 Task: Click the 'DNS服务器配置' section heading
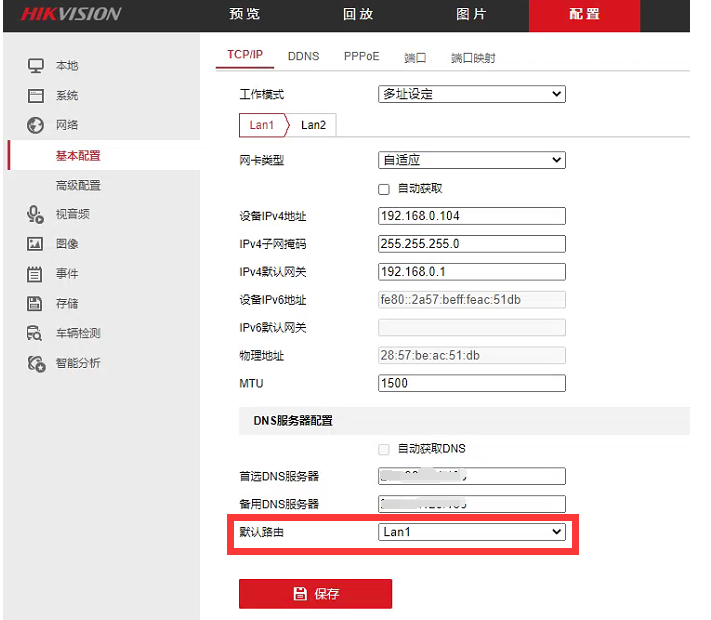(x=293, y=421)
